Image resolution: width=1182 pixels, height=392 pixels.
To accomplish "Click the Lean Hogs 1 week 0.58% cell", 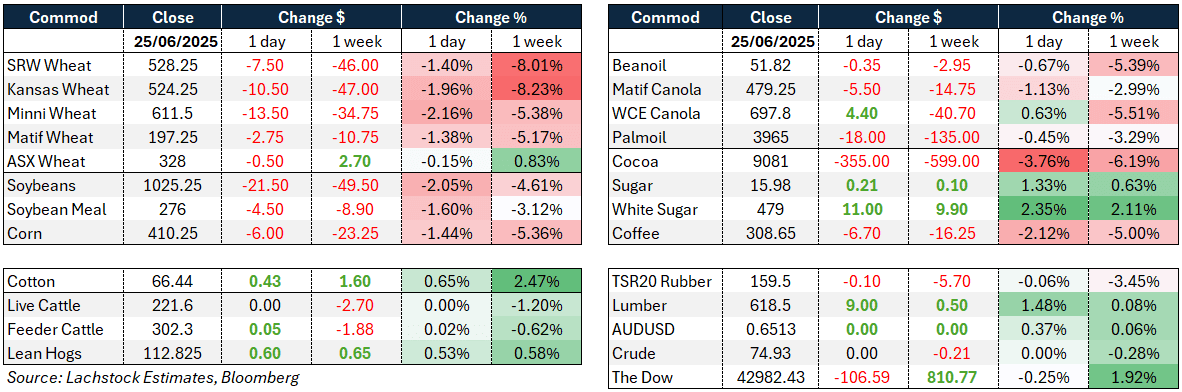I will [536, 354].
